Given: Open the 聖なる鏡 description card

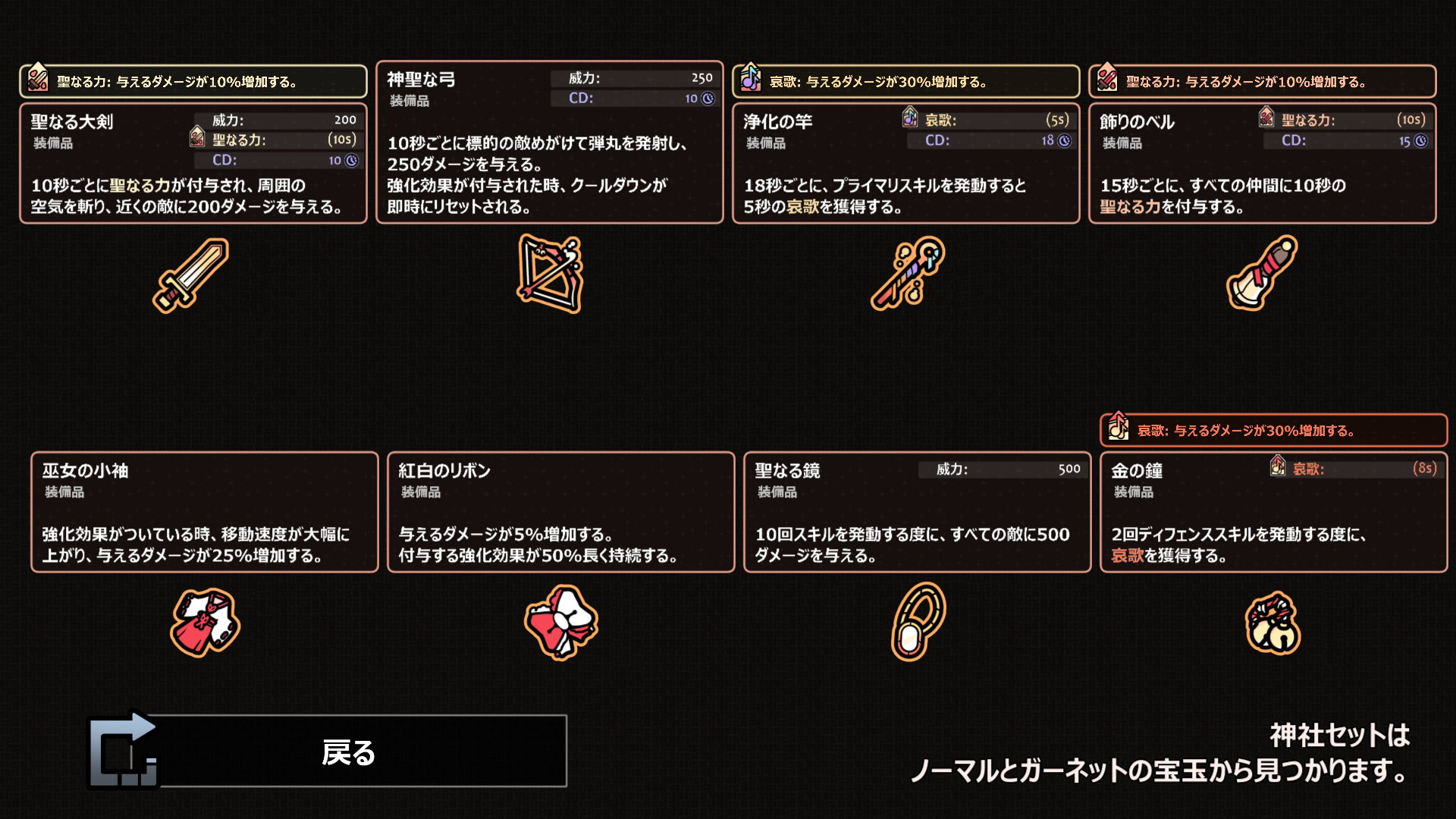Looking at the screenshot, I should tap(918, 512).
